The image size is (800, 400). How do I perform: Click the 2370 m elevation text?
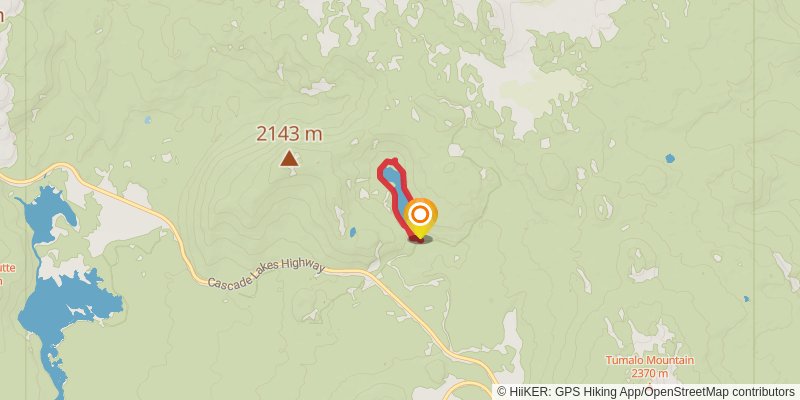649,373
